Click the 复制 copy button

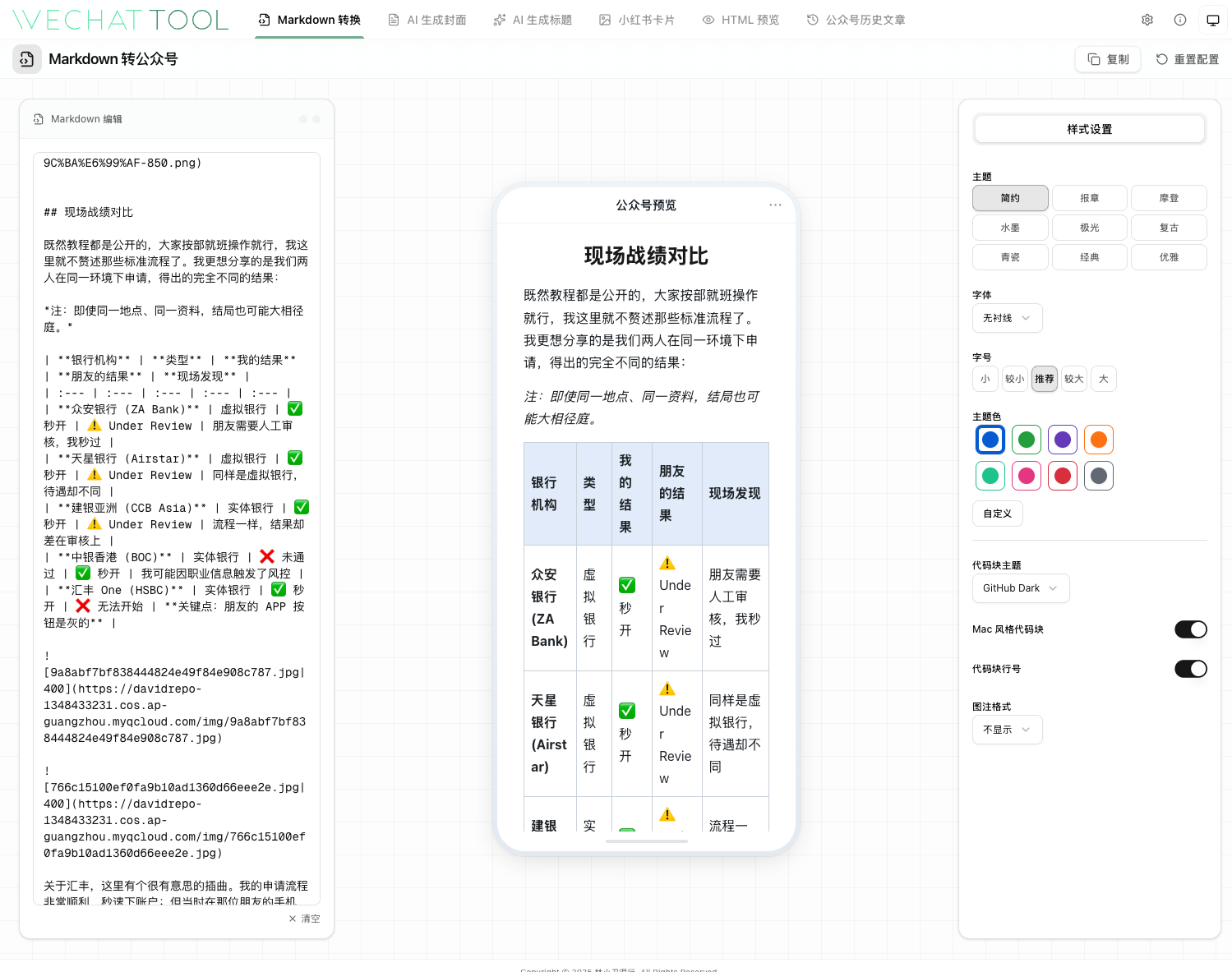[1107, 58]
